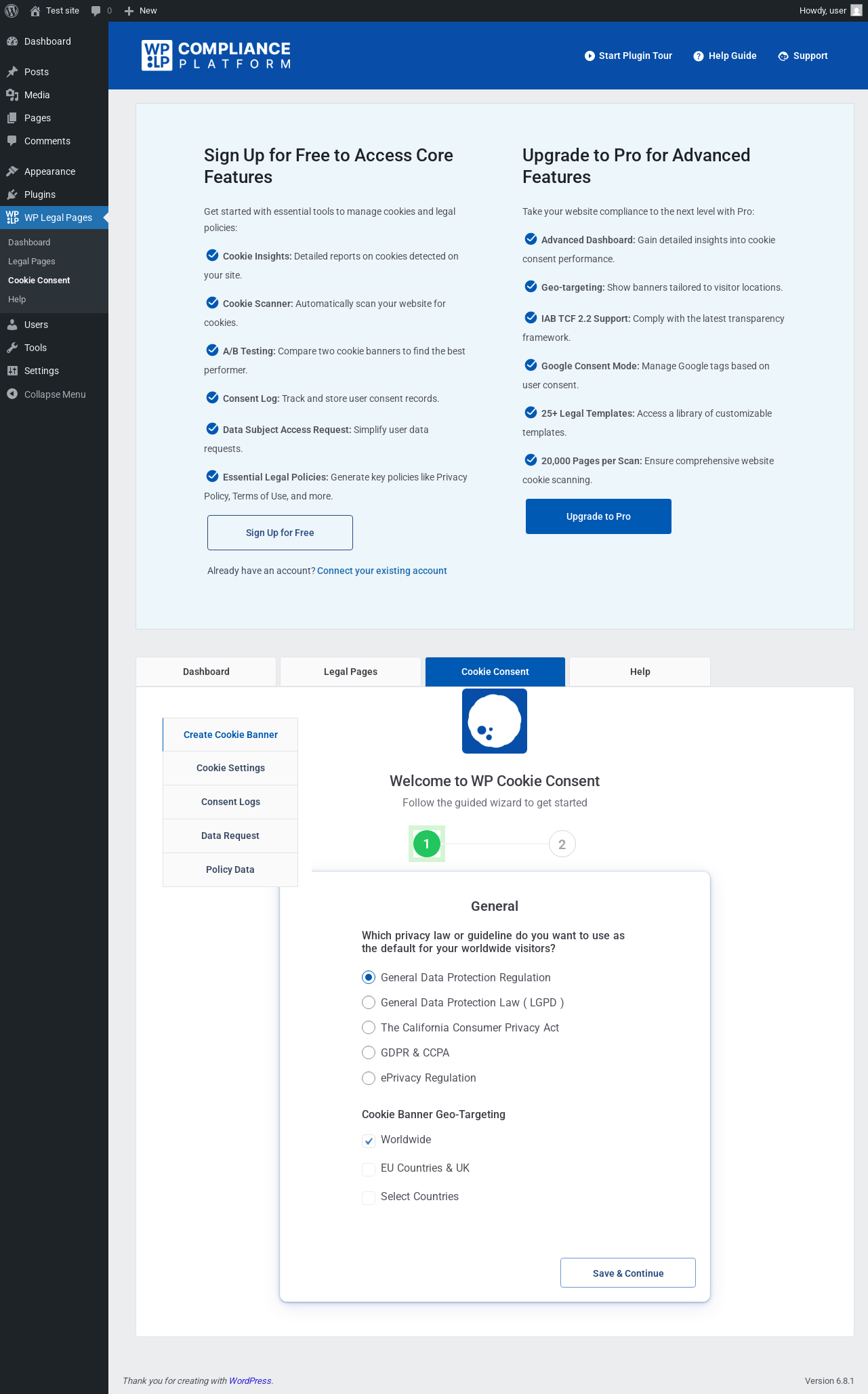This screenshot has height=1394, width=868.
Task: Open Help submenu item in sidebar
Action: (x=54, y=300)
